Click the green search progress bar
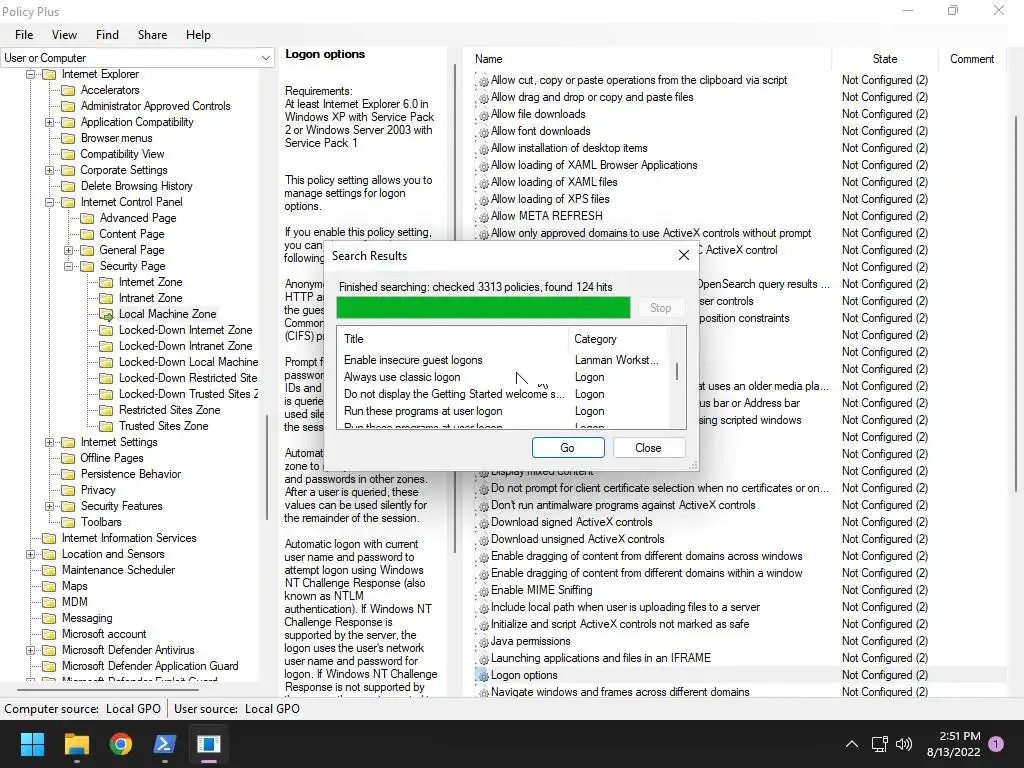1024x768 pixels. (483, 308)
